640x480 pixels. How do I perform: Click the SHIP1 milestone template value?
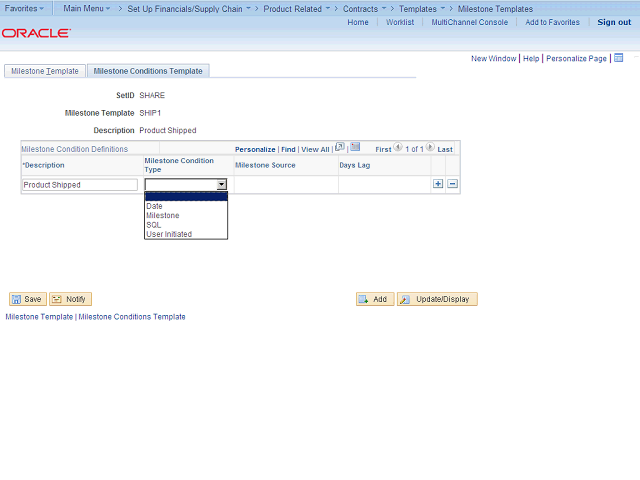tap(150, 113)
